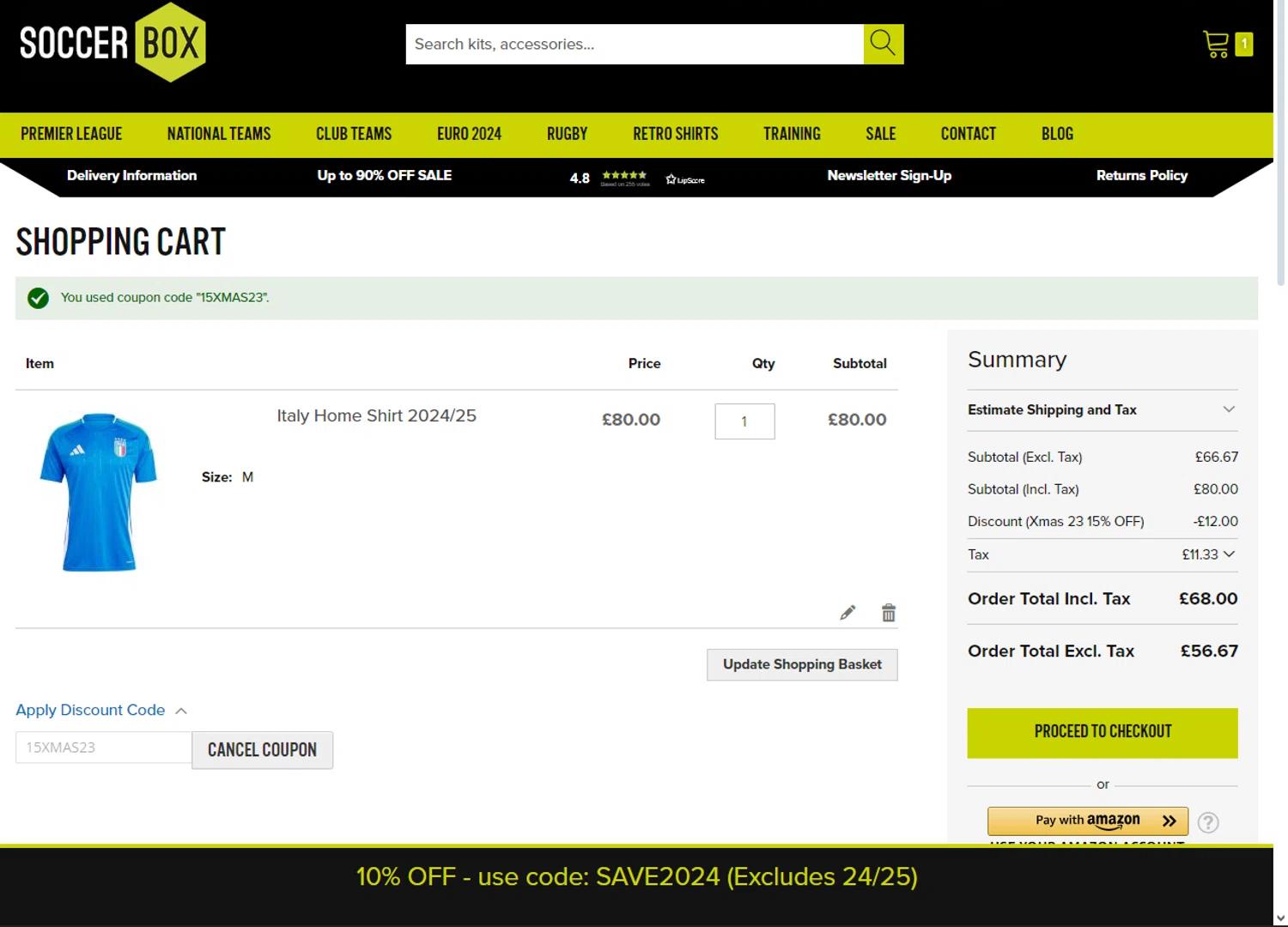This screenshot has height=927, width=1288.
Task: Collapse Apply Discount Code section
Action: tap(101, 711)
